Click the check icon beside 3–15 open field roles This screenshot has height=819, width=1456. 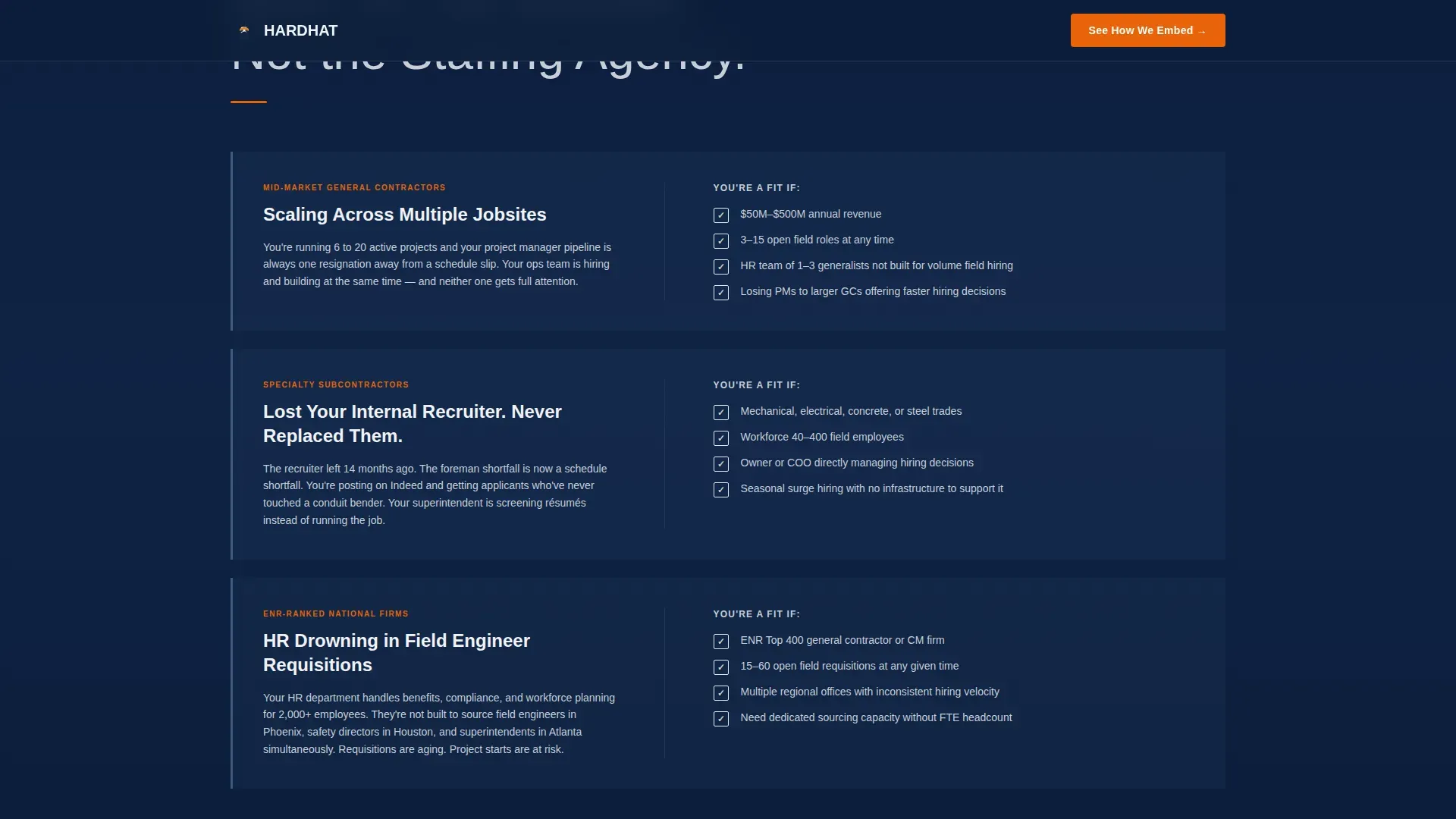[721, 241]
